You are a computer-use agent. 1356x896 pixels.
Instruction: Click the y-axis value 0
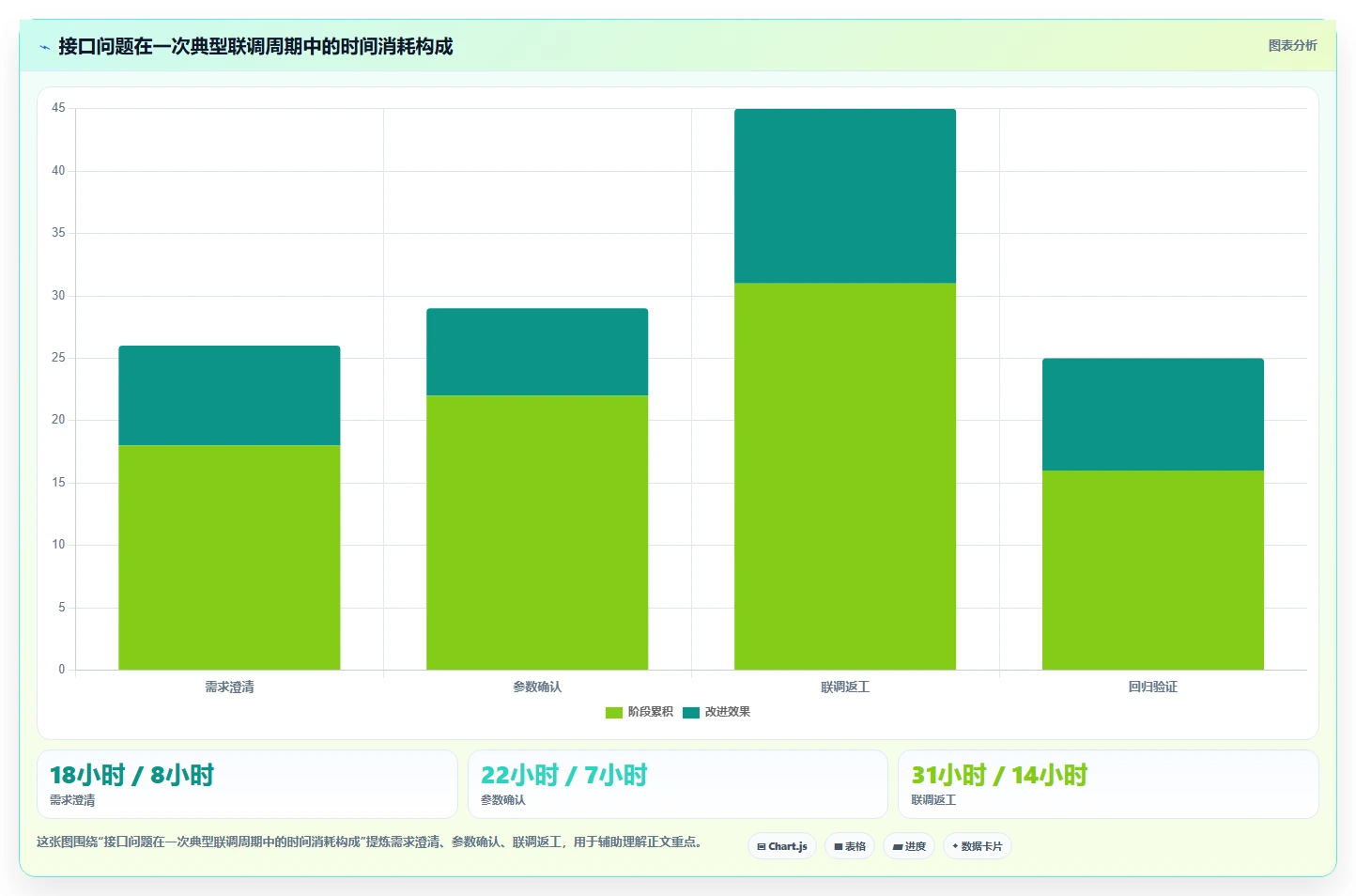(62, 670)
